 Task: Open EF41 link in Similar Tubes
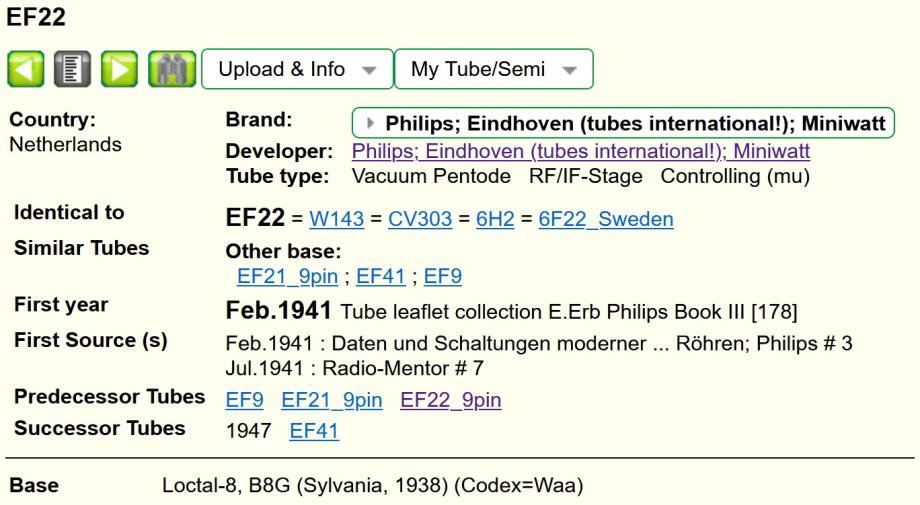click(380, 275)
